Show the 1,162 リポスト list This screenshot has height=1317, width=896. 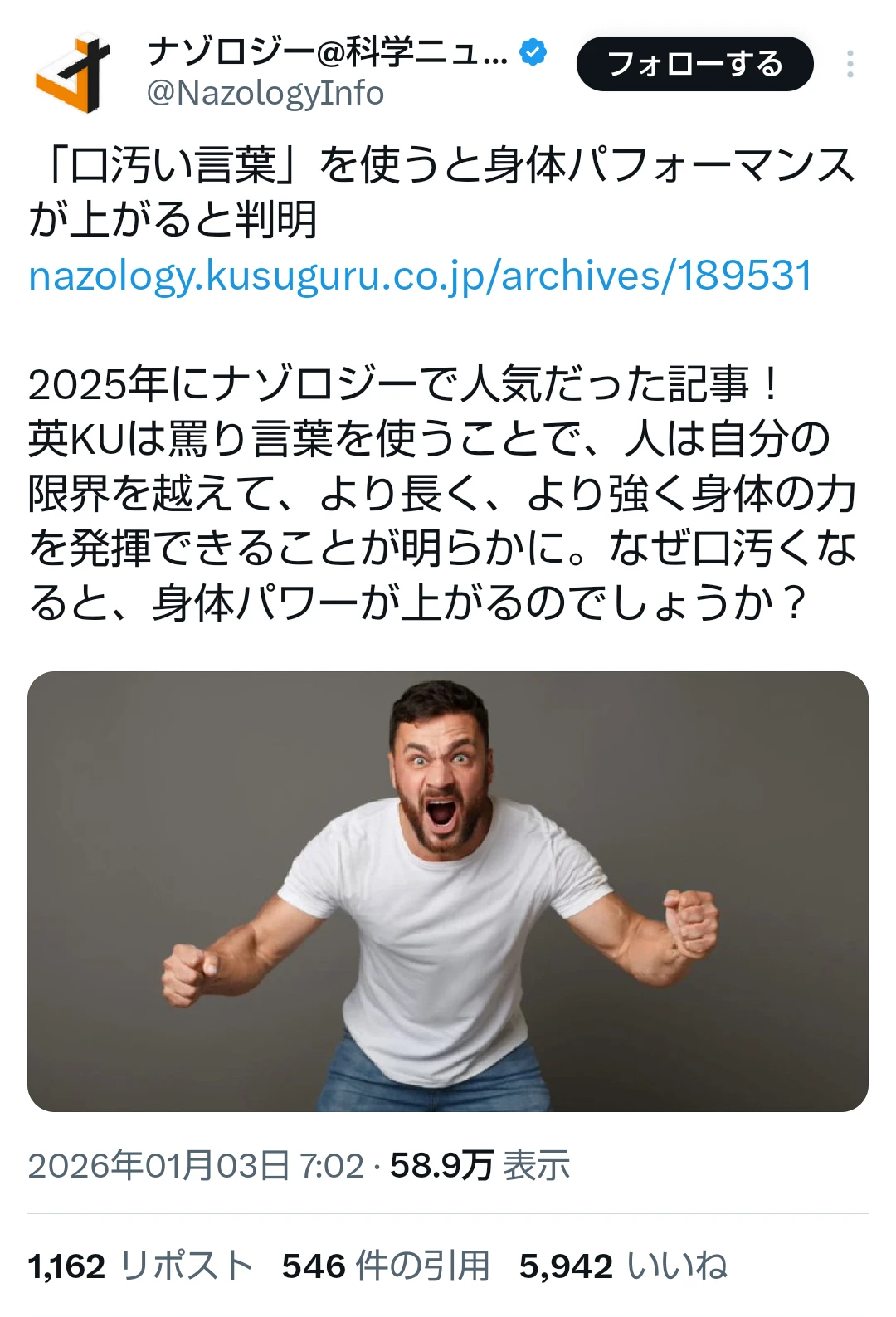(x=140, y=1266)
